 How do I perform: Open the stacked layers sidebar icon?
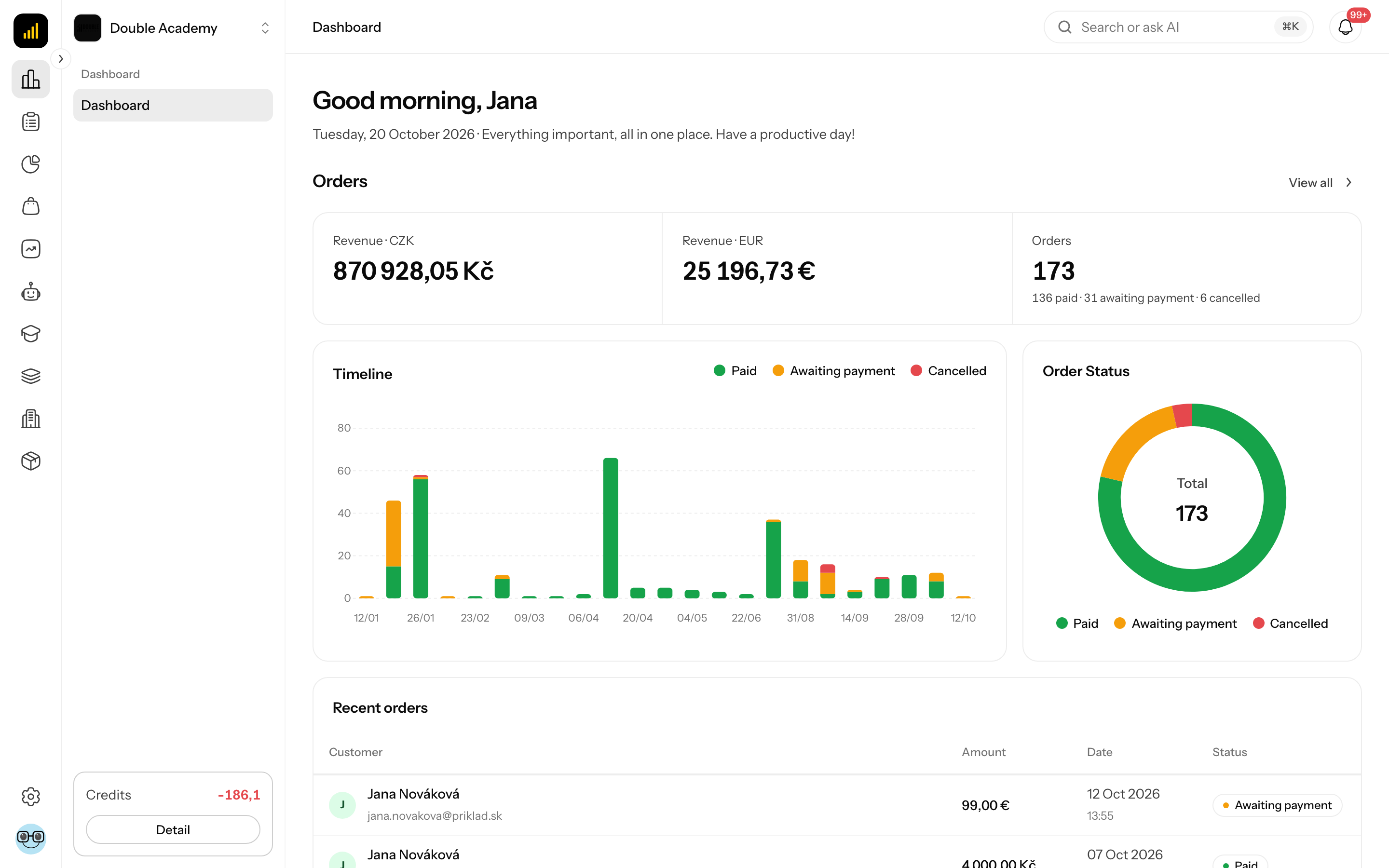pos(30,376)
